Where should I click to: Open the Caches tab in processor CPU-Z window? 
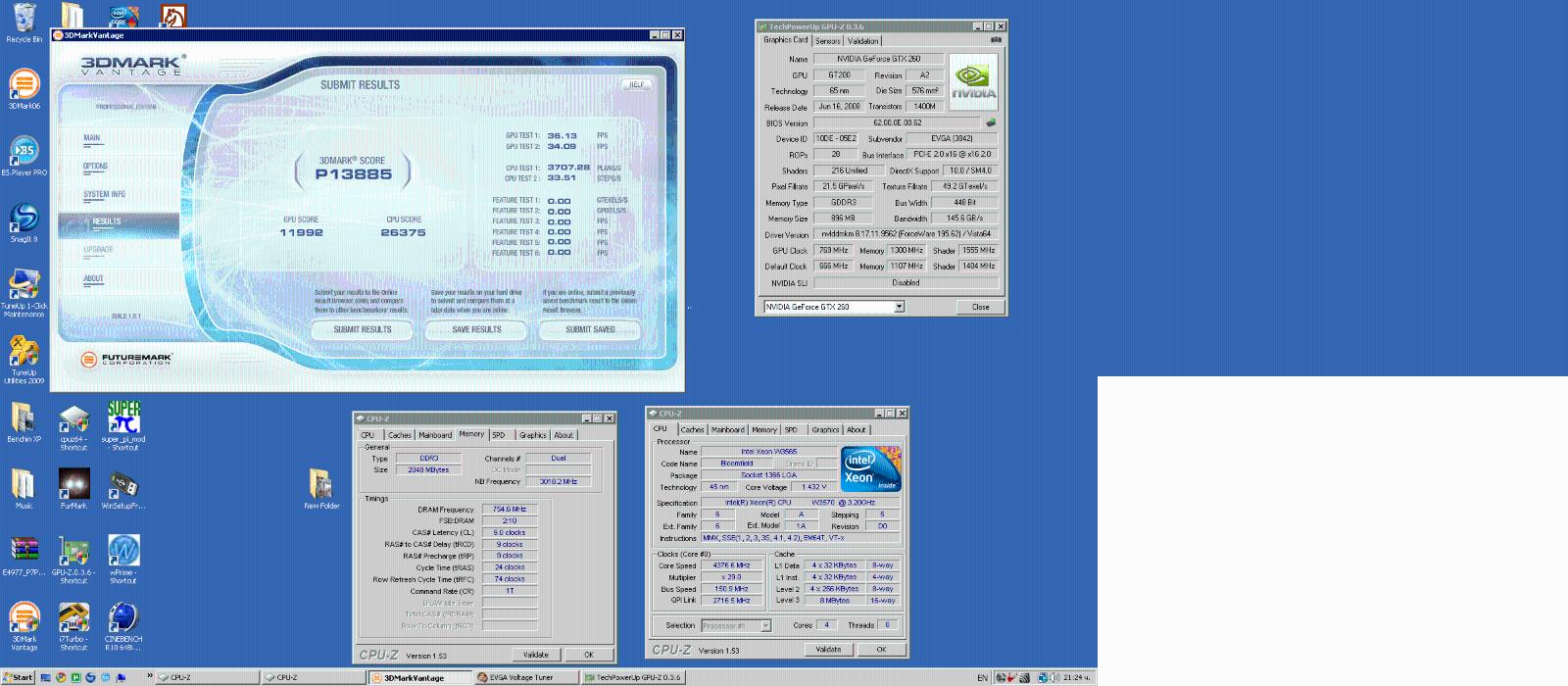point(692,429)
